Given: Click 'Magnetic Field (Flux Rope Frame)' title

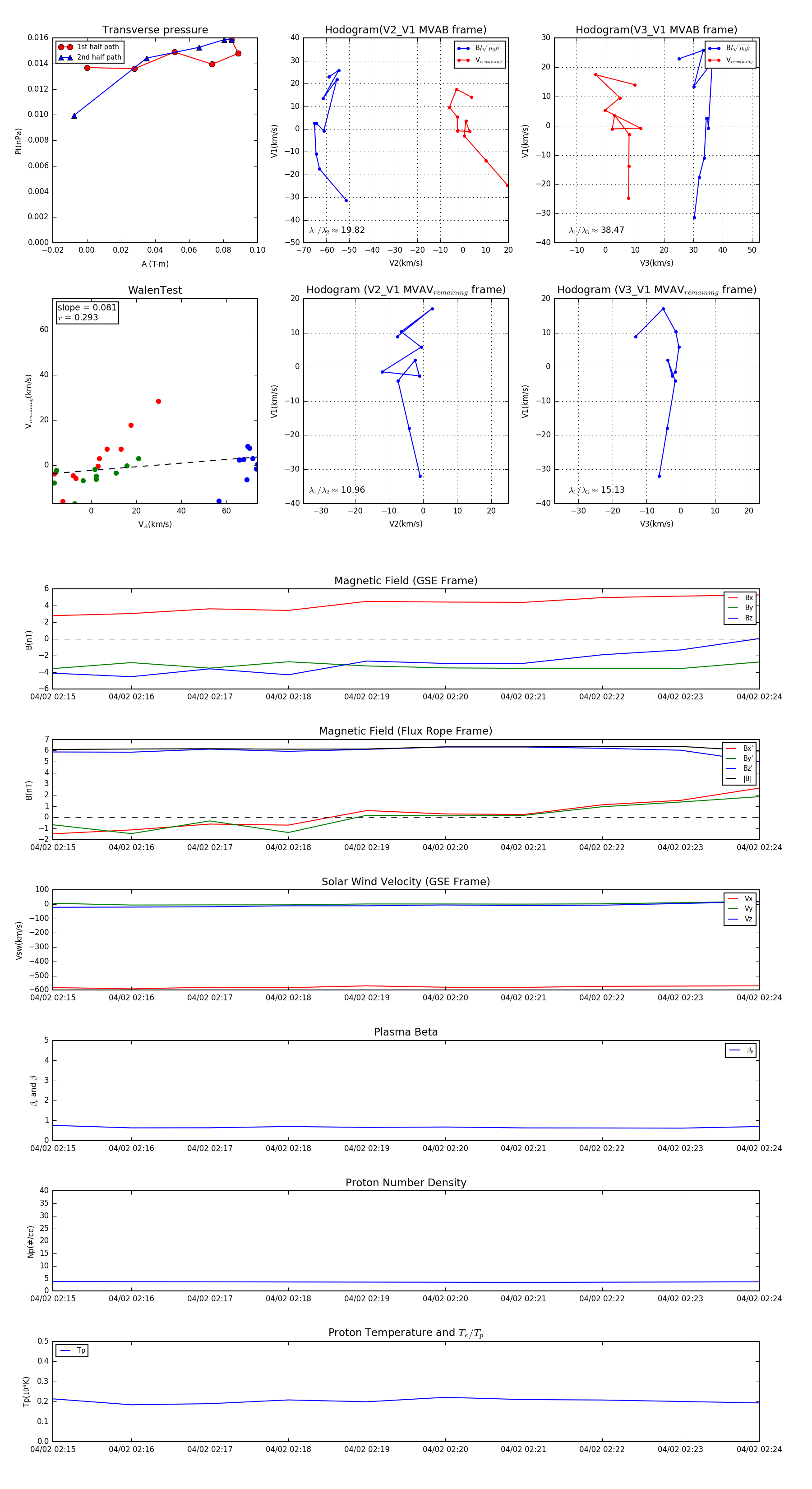Looking at the screenshot, I should (406, 731).
